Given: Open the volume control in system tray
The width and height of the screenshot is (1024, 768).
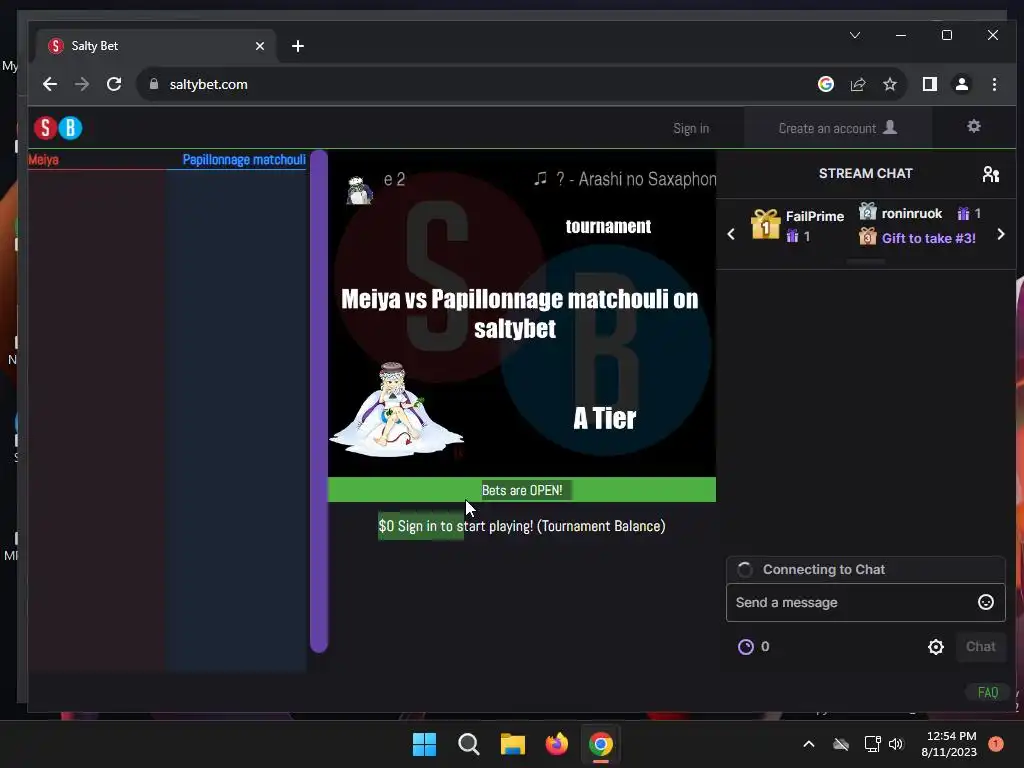Looking at the screenshot, I should click(895, 744).
